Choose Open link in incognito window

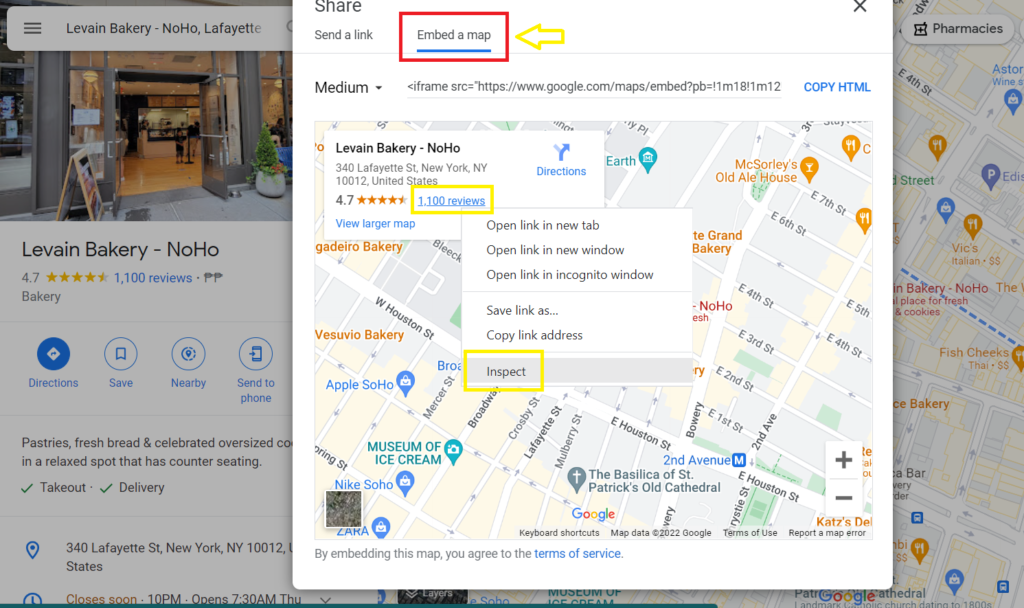coord(569,275)
